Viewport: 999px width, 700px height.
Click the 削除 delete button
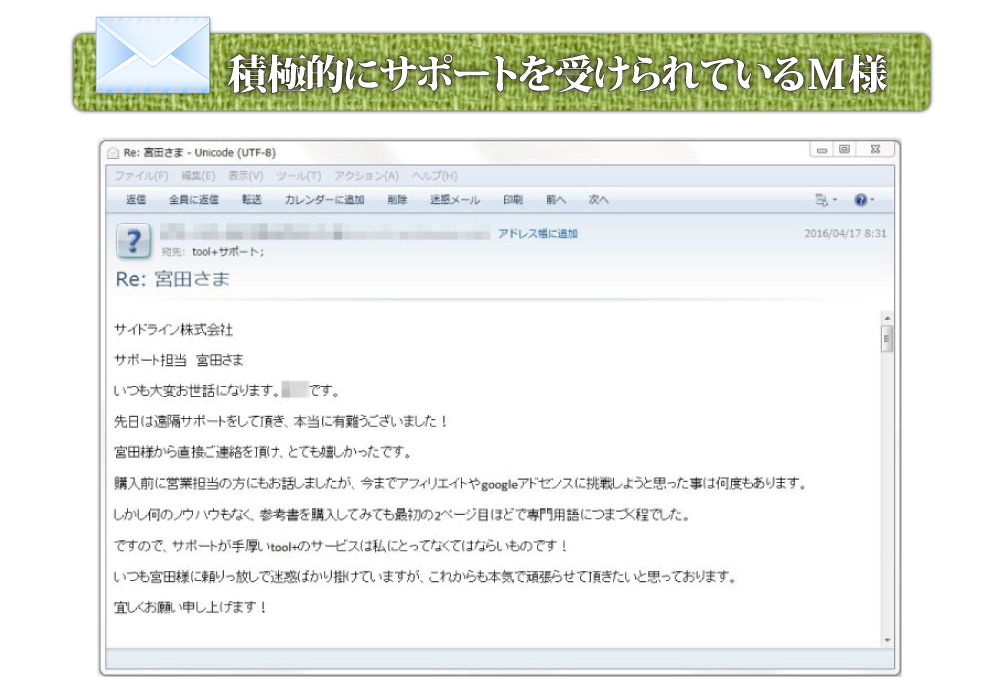pos(397,200)
